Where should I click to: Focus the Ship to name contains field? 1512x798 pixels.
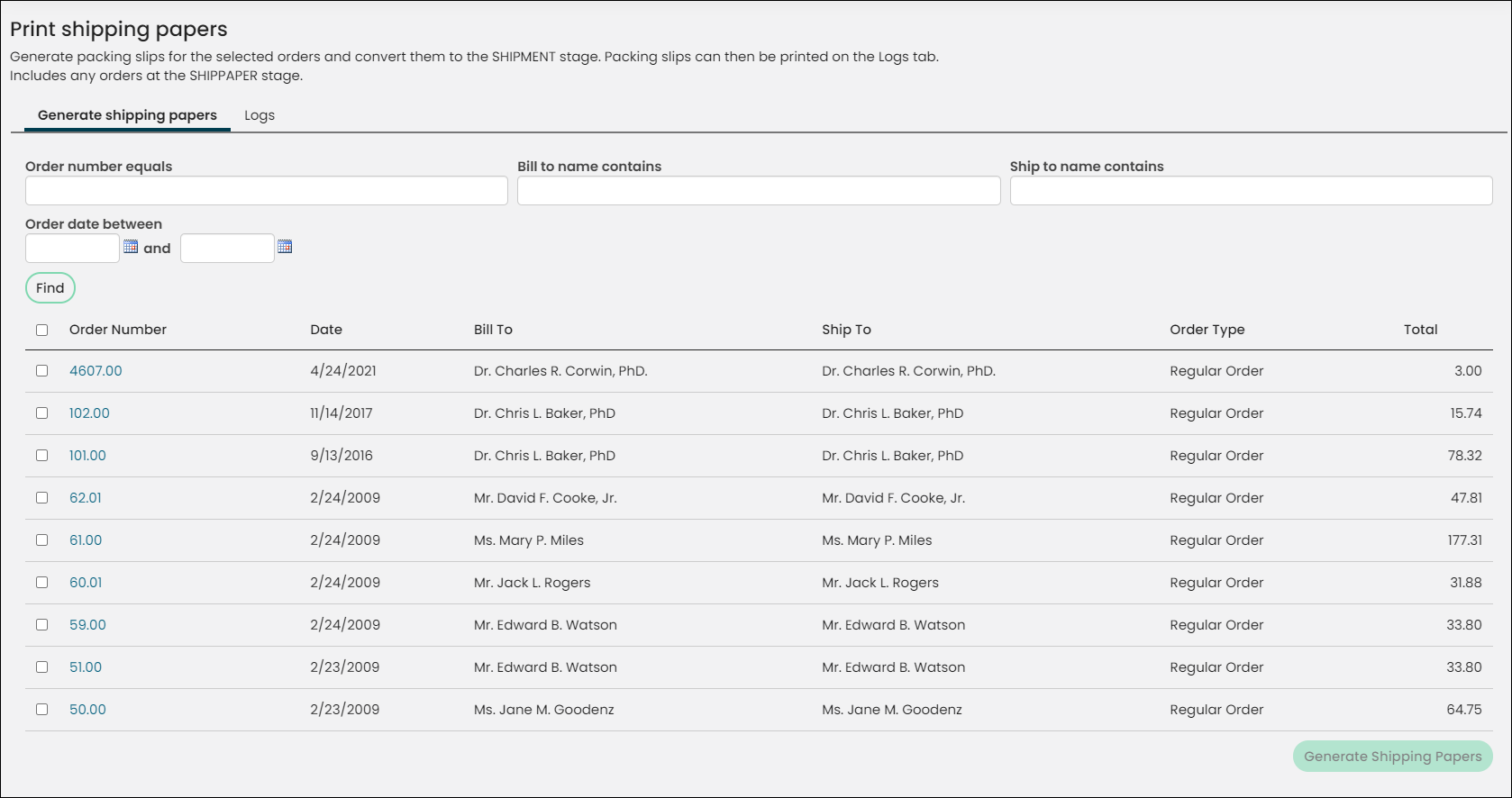pos(1251,190)
